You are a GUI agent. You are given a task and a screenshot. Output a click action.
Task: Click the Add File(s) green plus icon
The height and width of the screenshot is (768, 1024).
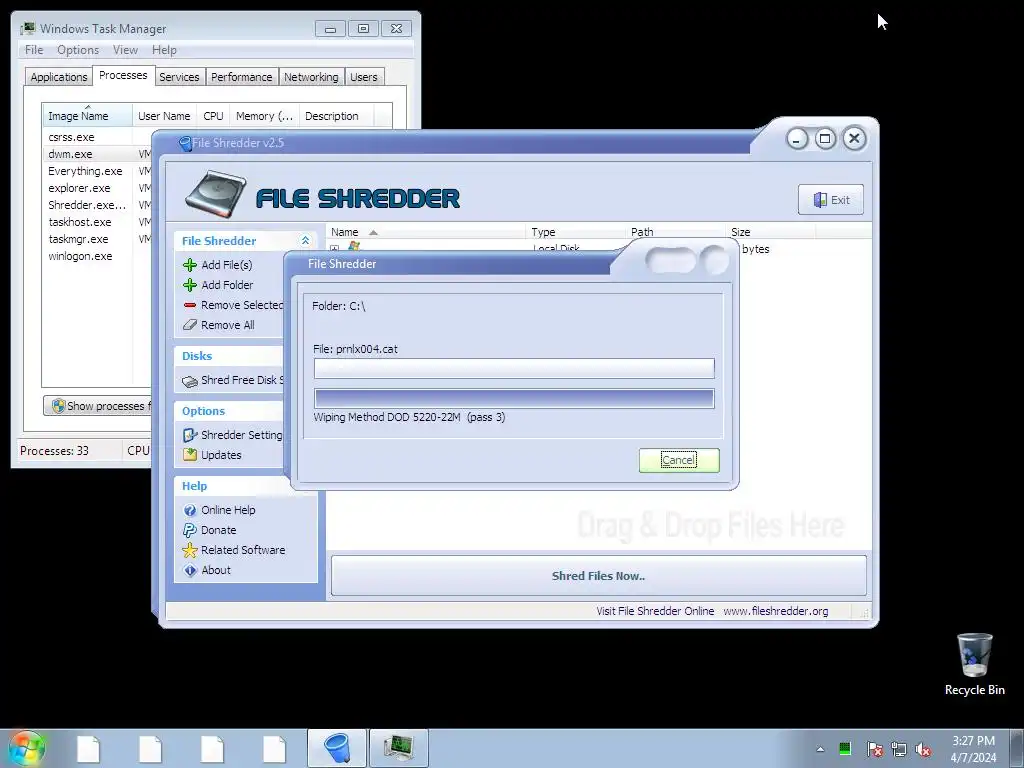coord(190,265)
